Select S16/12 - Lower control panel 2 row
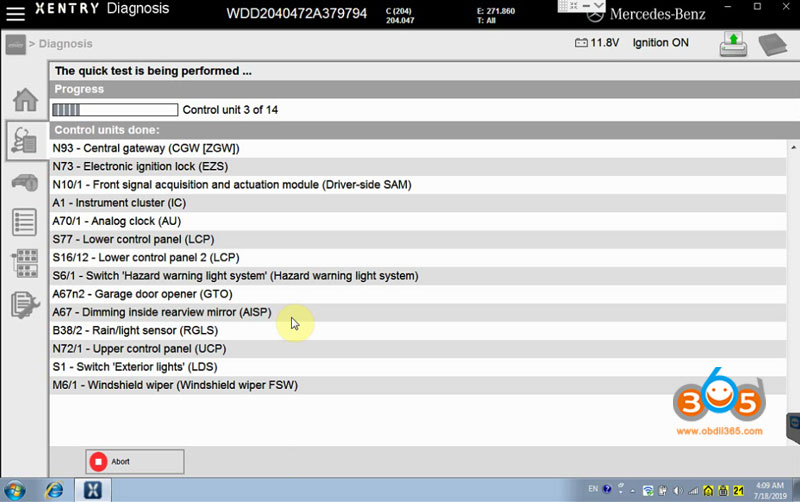The width and height of the screenshot is (800, 502). (x=417, y=258)
